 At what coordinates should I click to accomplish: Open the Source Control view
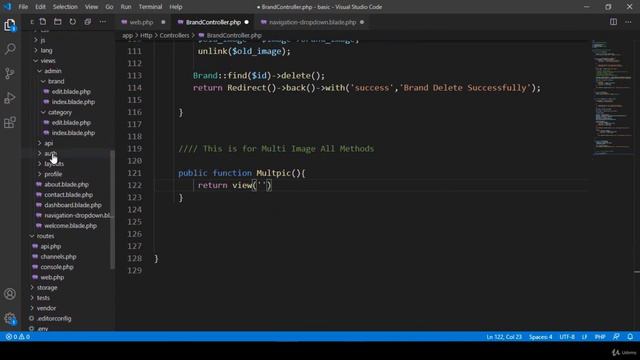click(10, 73)
